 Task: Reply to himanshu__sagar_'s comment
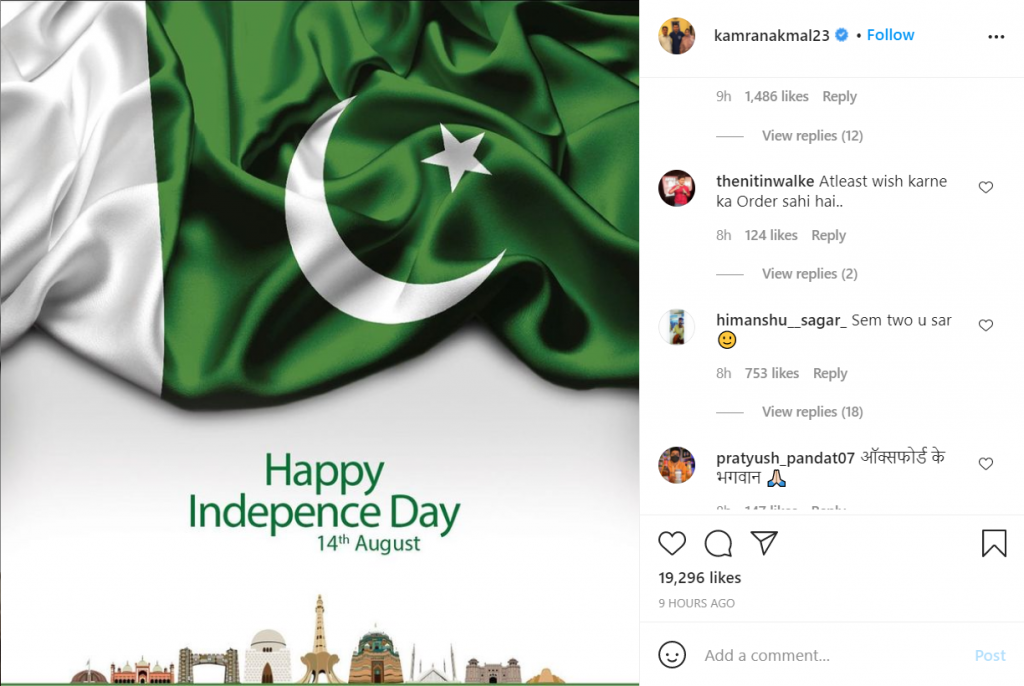[x=829, y=373]
